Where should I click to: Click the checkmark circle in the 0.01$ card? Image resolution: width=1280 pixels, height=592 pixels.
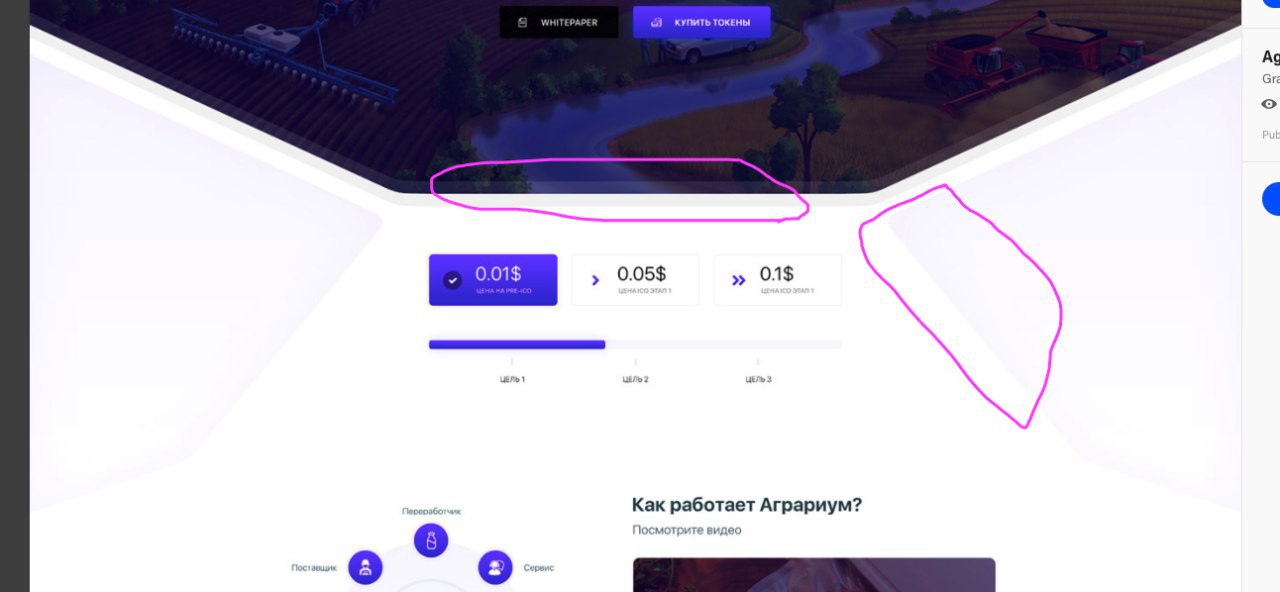pyautogui.click(x=452, y=280)
